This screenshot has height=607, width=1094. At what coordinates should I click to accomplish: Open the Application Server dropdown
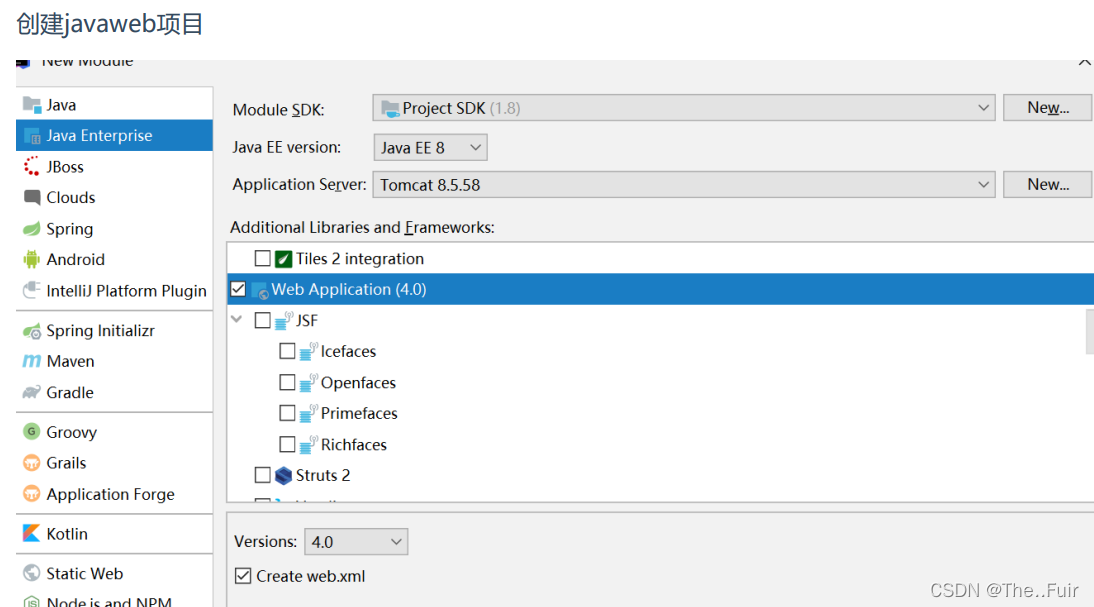coord(684,185)
